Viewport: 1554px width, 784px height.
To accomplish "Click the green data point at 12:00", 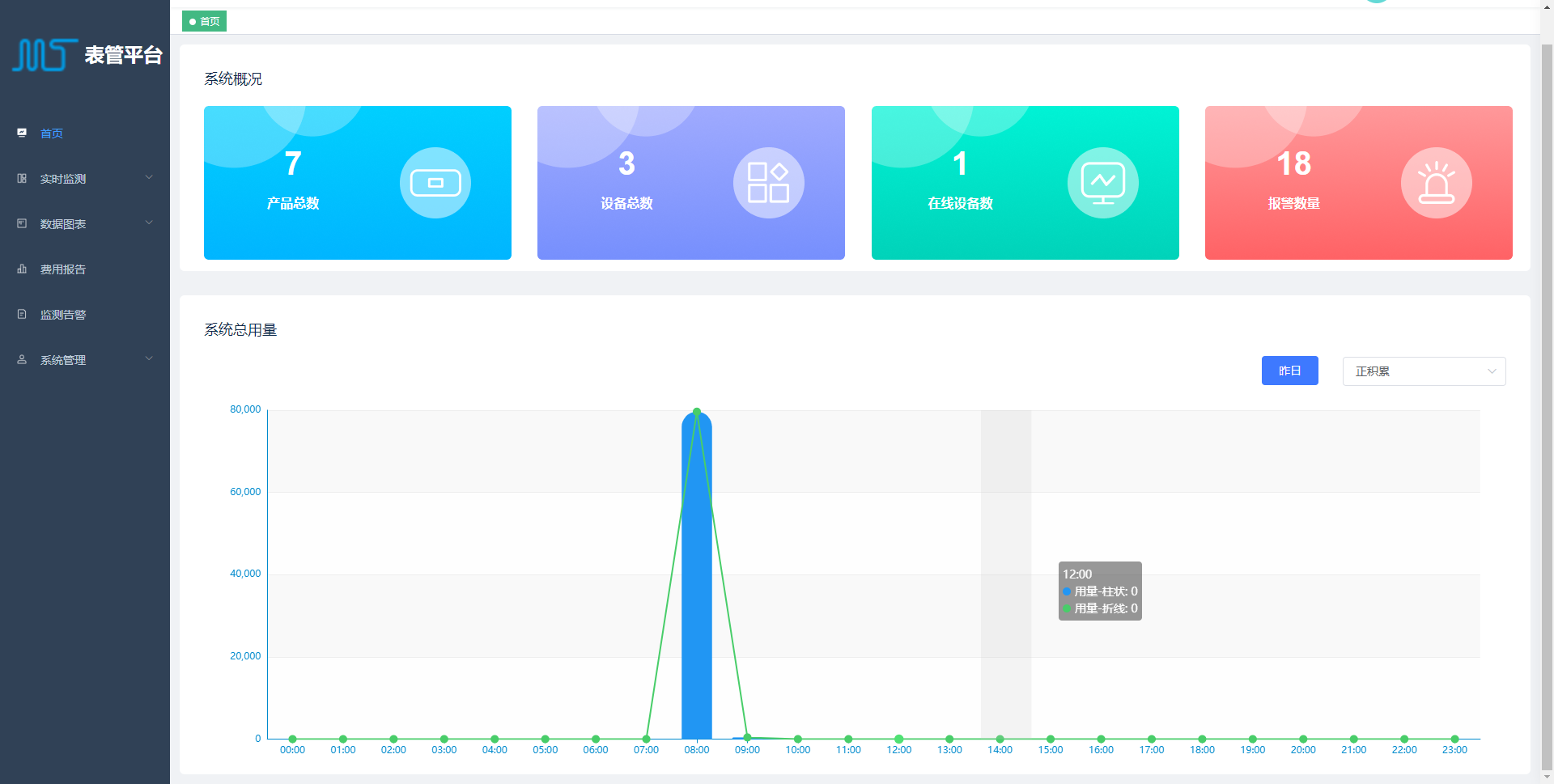I will coord(898,739).
